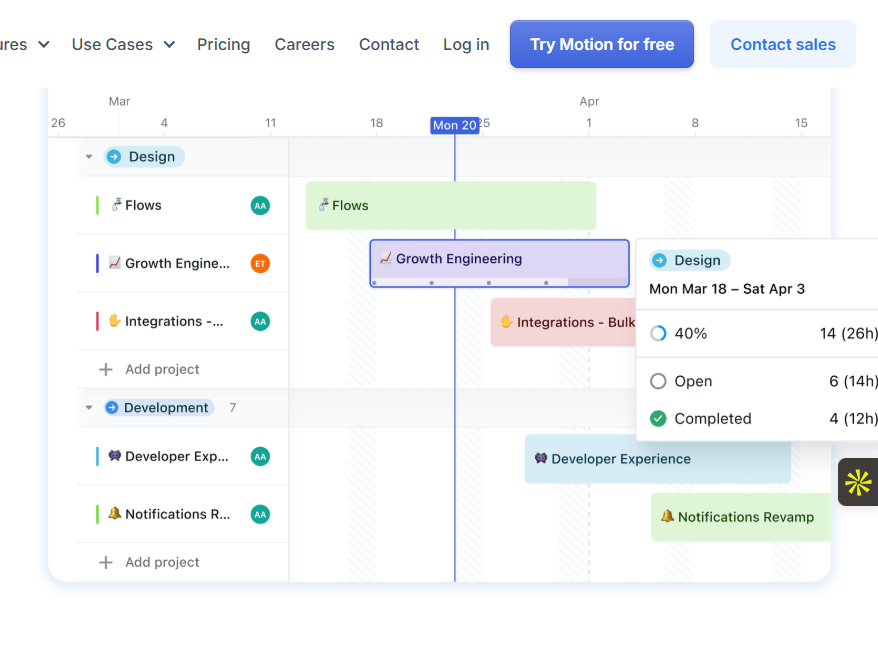Viewport: 878px width, 656px height.
Task: Select the Open status circle
Action: (x=658, y=381)
